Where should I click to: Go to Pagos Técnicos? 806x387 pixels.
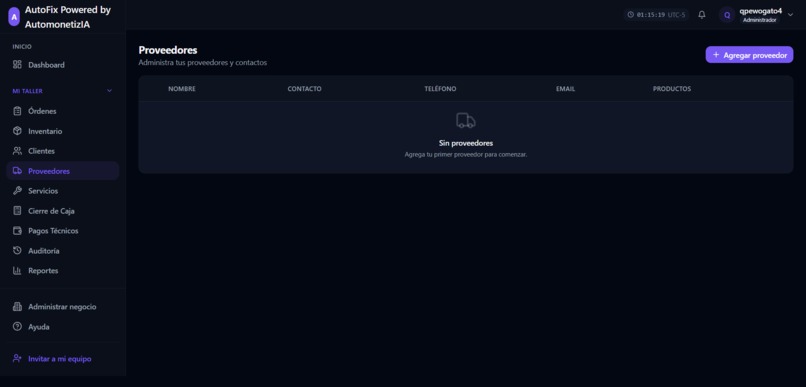coord(63,231)
